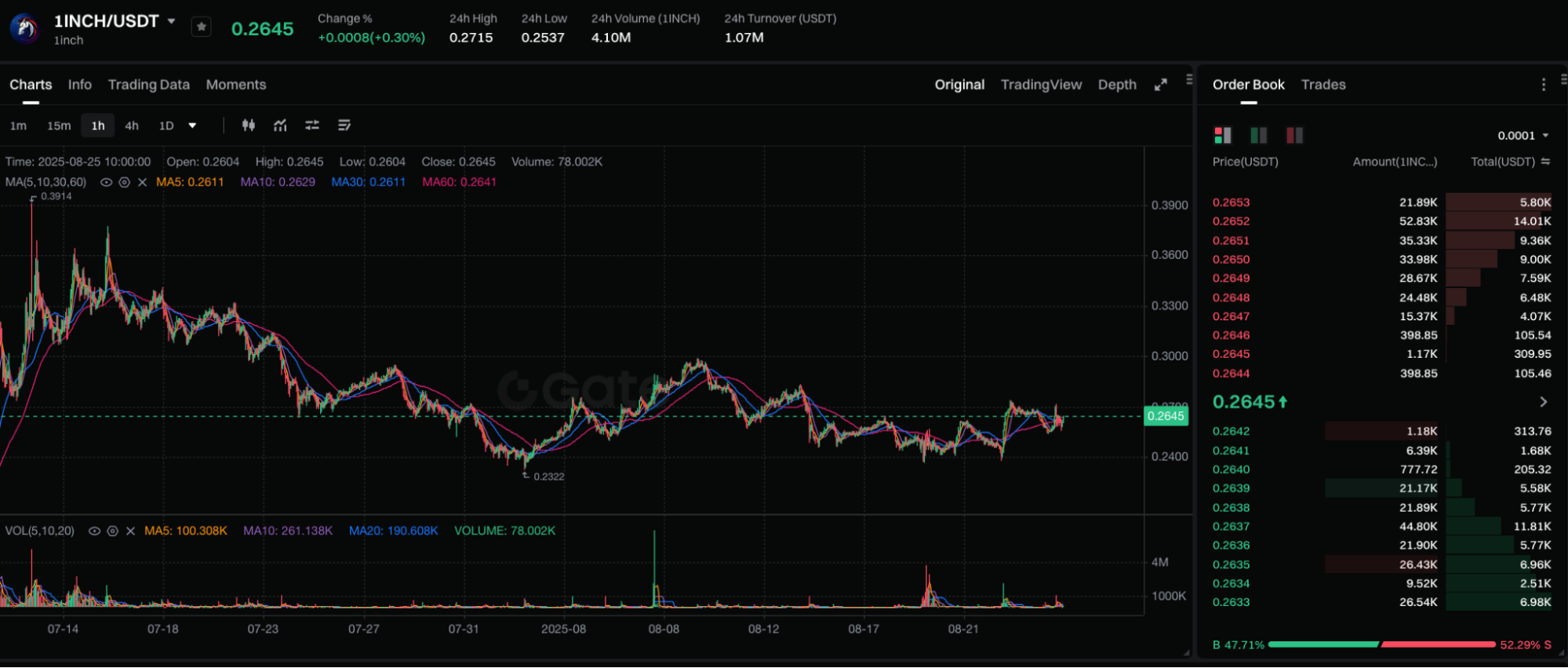Open the chart panel drag handle menu
Viewport: 1568px width, 668px height.
1189,79
